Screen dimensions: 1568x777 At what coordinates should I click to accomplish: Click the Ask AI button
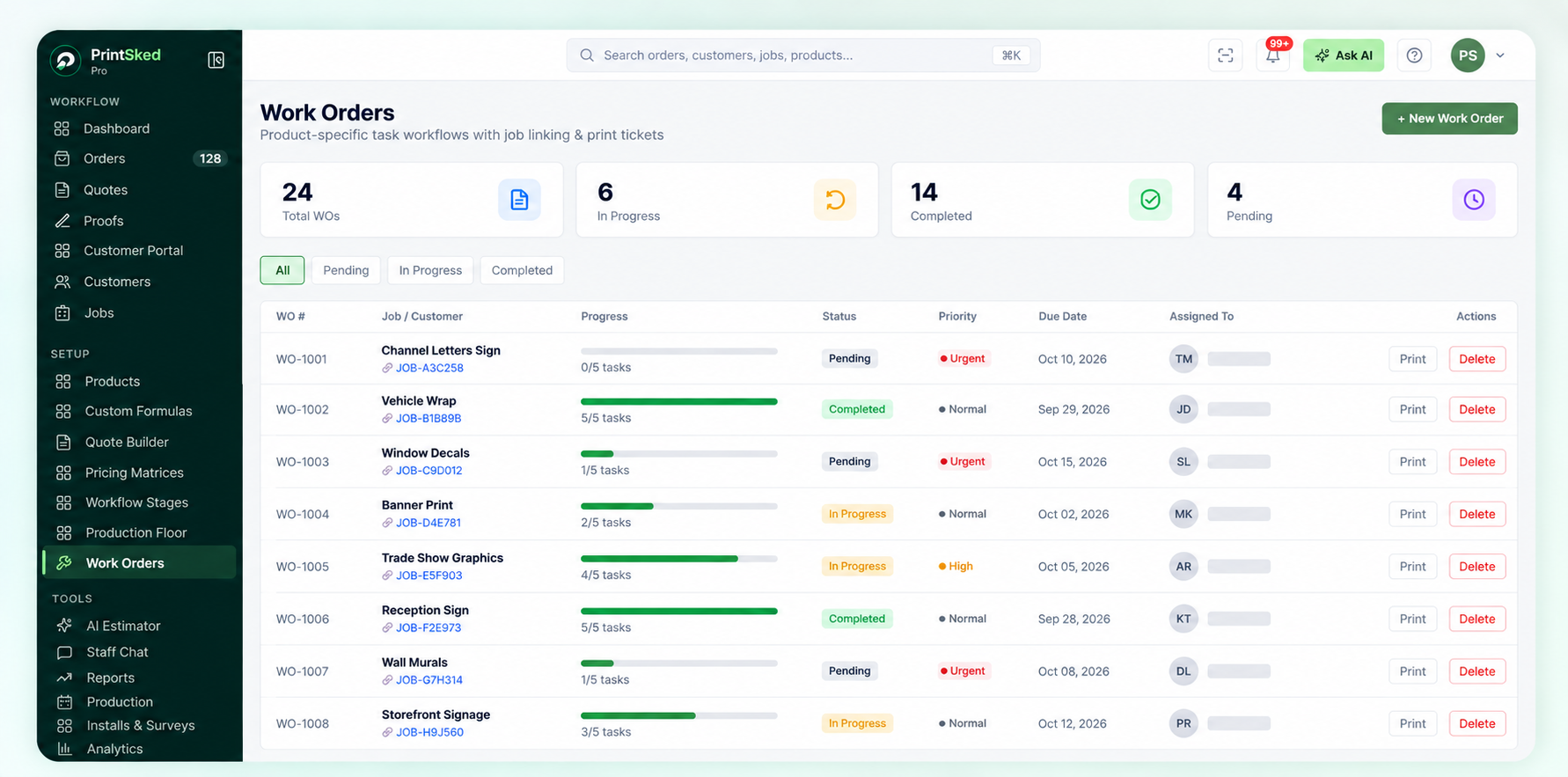click(x=1343, y=55)
